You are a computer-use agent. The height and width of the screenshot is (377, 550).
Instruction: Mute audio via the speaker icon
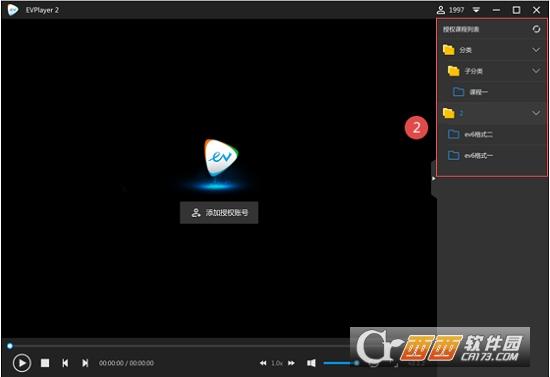pos(311,363)
